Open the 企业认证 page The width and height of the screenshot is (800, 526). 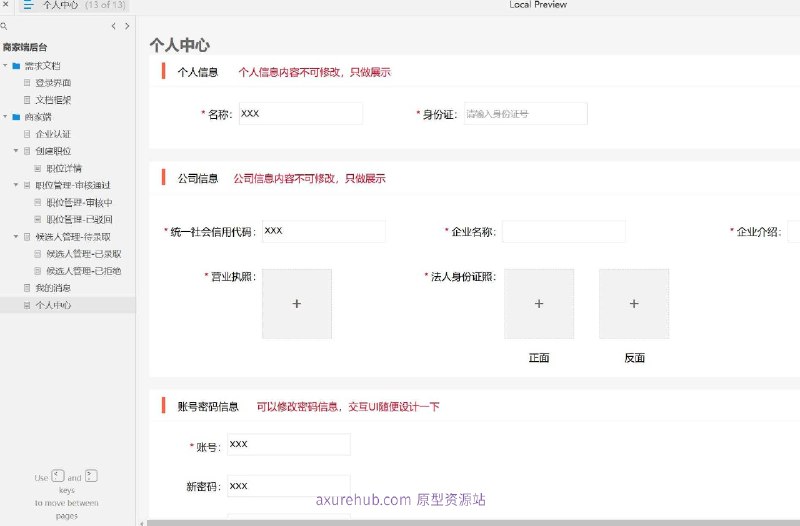[x=53, y=134]
